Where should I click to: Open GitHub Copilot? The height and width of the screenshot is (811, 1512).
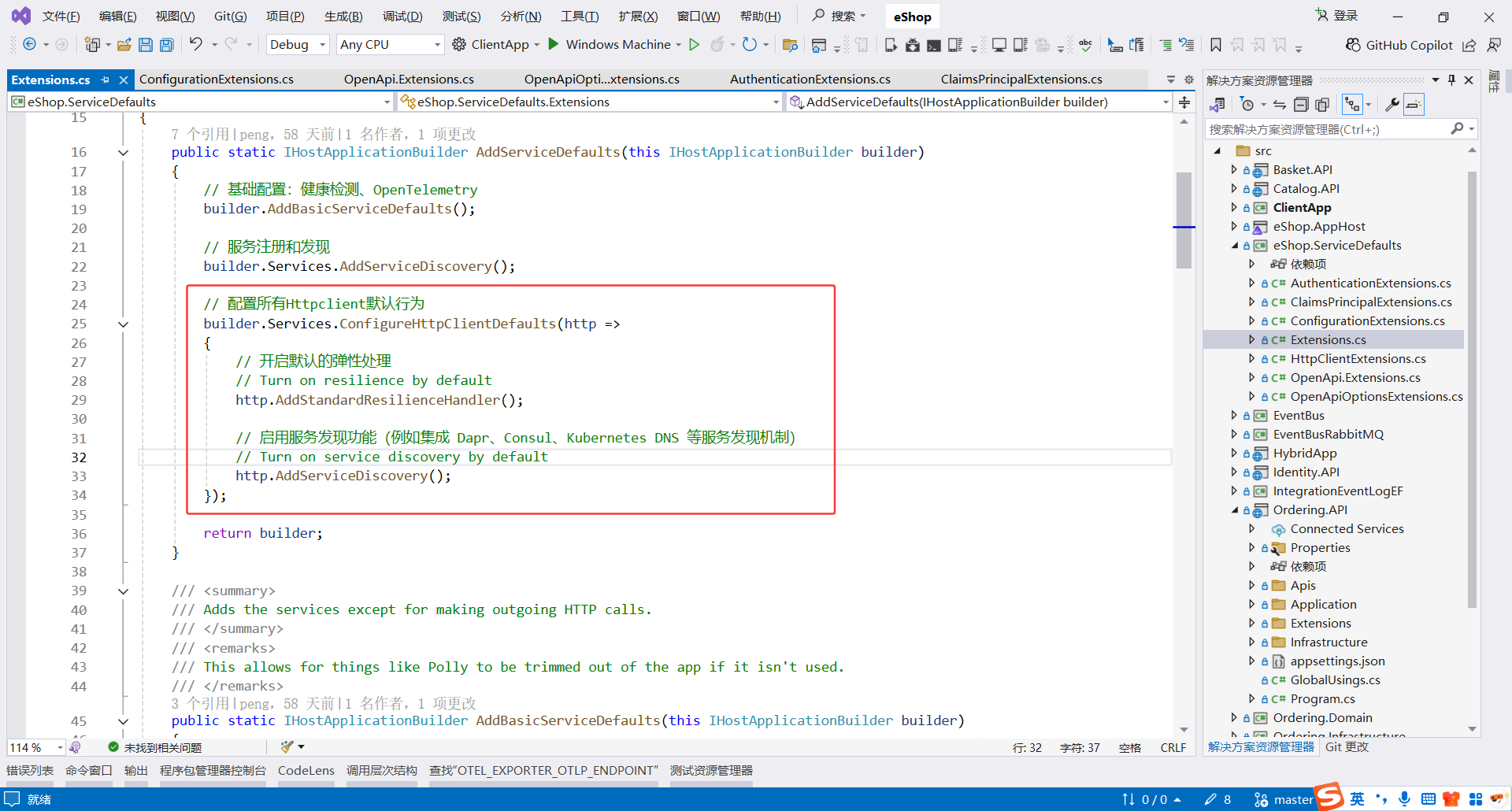(1399, 45)
